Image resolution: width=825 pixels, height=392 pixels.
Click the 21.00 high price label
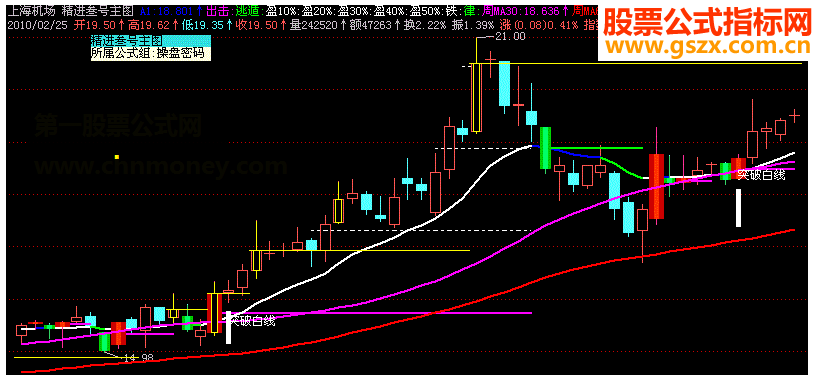(511, 36)
